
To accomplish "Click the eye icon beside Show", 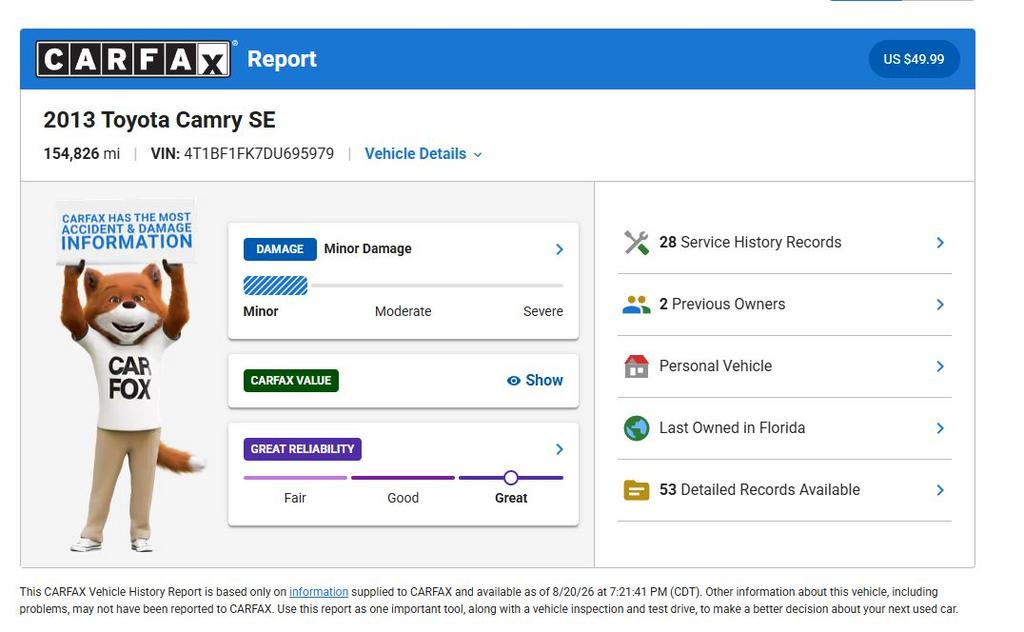I will [x=514, y=381].
